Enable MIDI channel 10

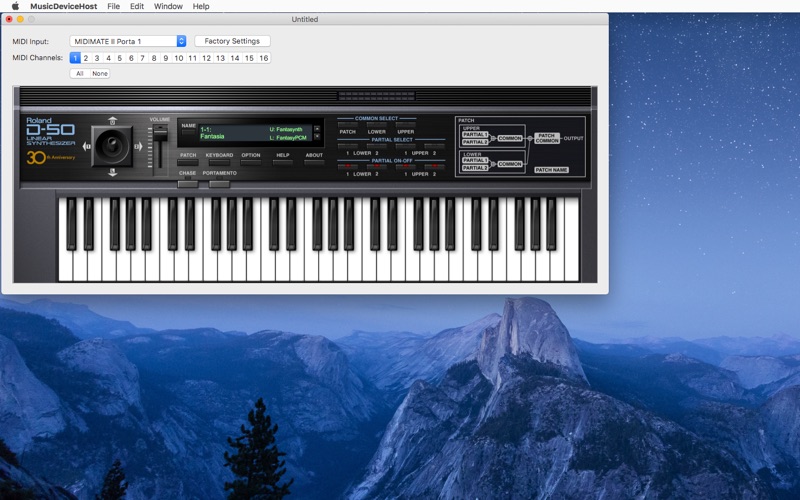coord(179,58)
